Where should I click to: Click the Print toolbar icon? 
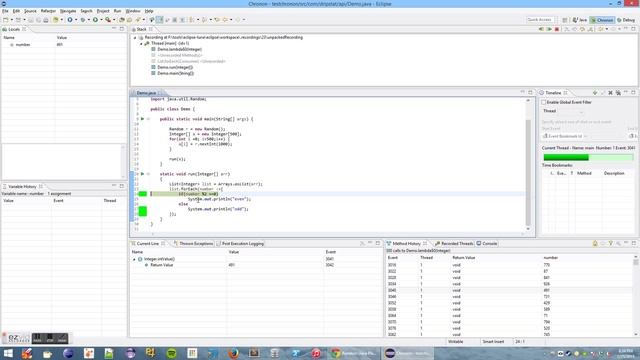[x=46, y=20]
